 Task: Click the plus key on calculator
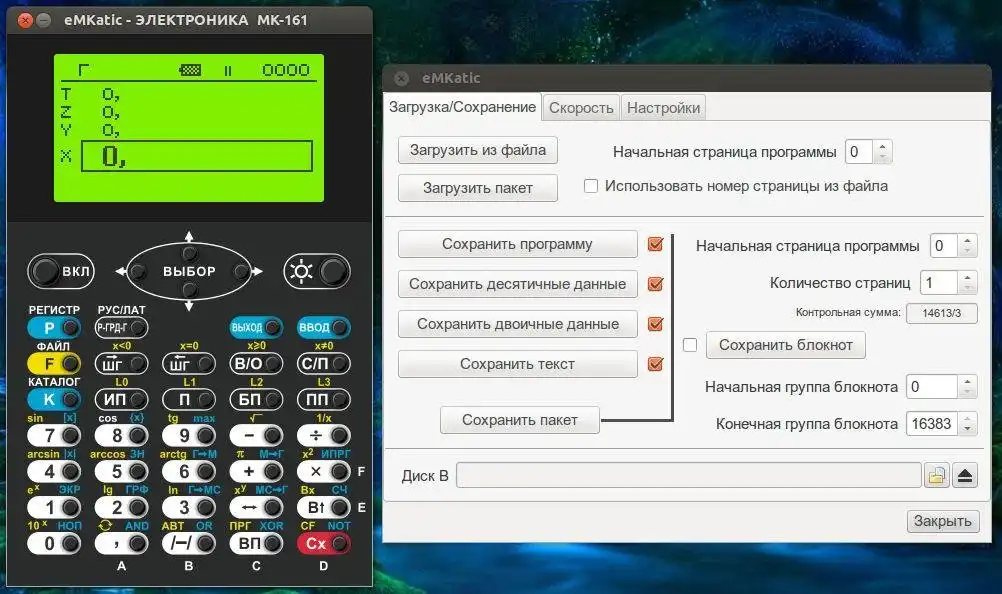(256, 471)
